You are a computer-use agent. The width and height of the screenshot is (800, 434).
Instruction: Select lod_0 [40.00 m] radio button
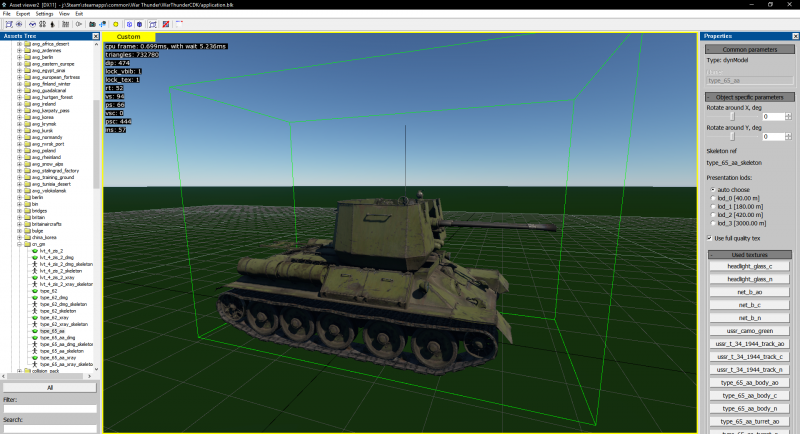point(713,198)
